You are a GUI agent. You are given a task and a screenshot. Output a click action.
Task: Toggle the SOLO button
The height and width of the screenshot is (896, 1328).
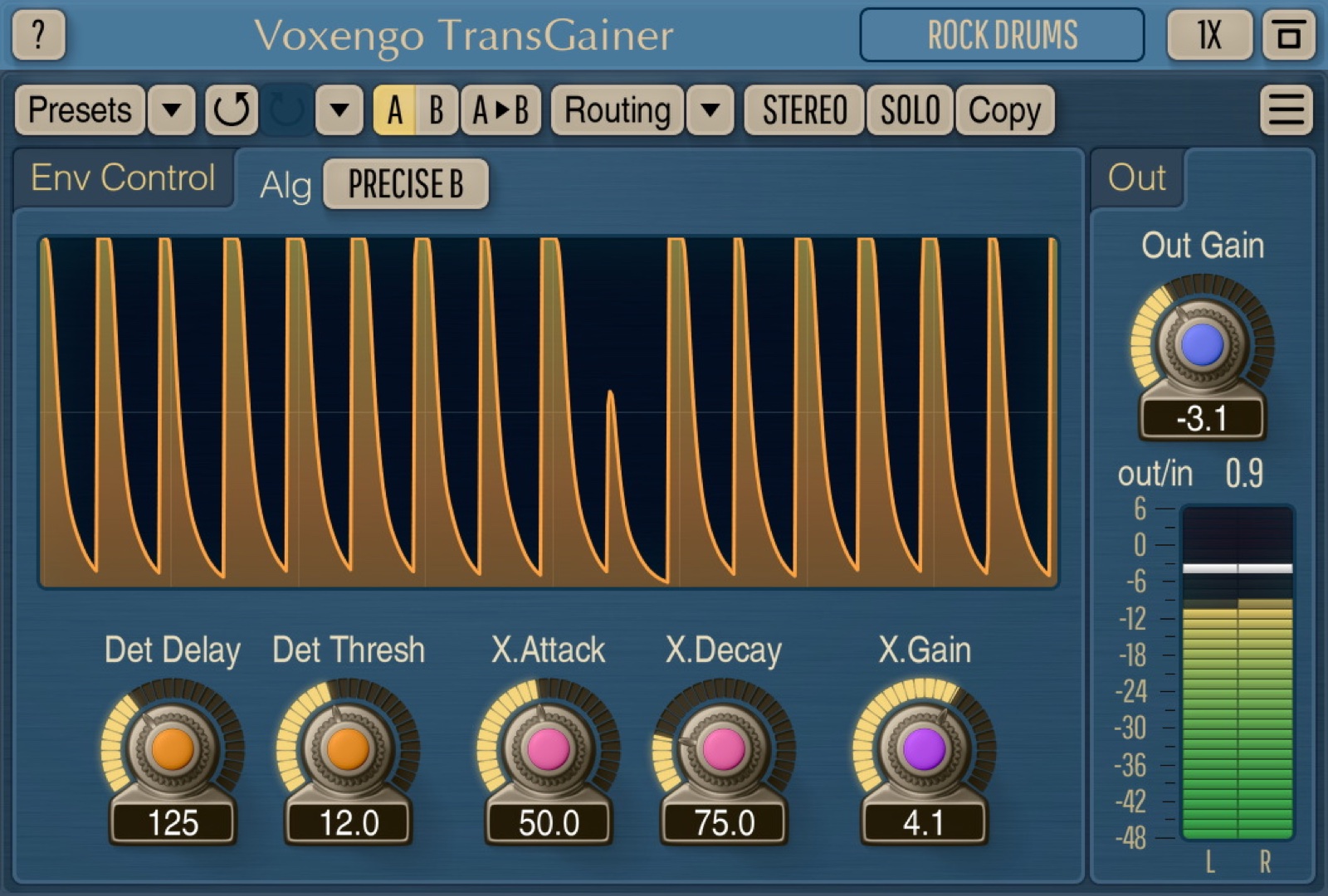910,110
